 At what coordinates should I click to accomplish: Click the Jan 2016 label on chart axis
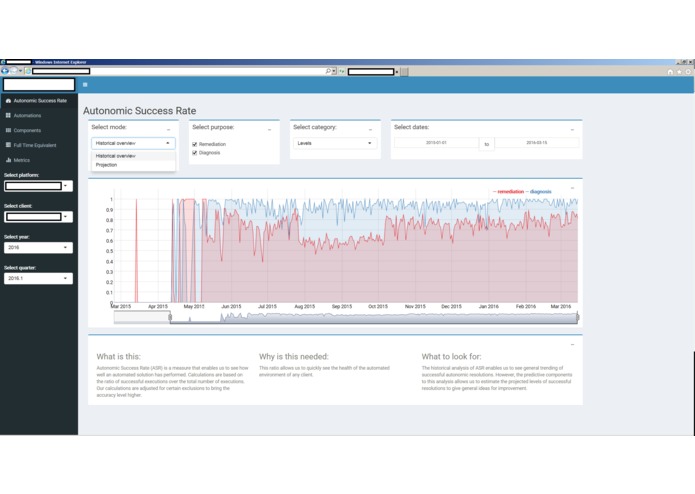(x=488, y=306)
